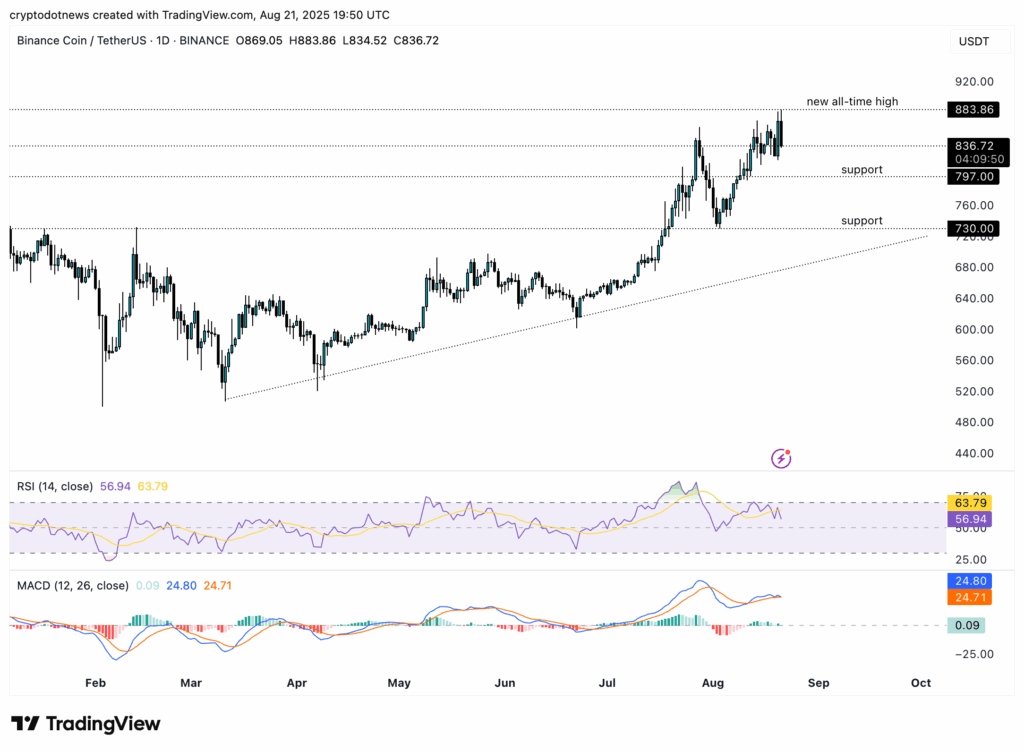Open the Binance Coin / TetherUS symbol name
The image size is (1024, 752).
(x=80, y=40)
